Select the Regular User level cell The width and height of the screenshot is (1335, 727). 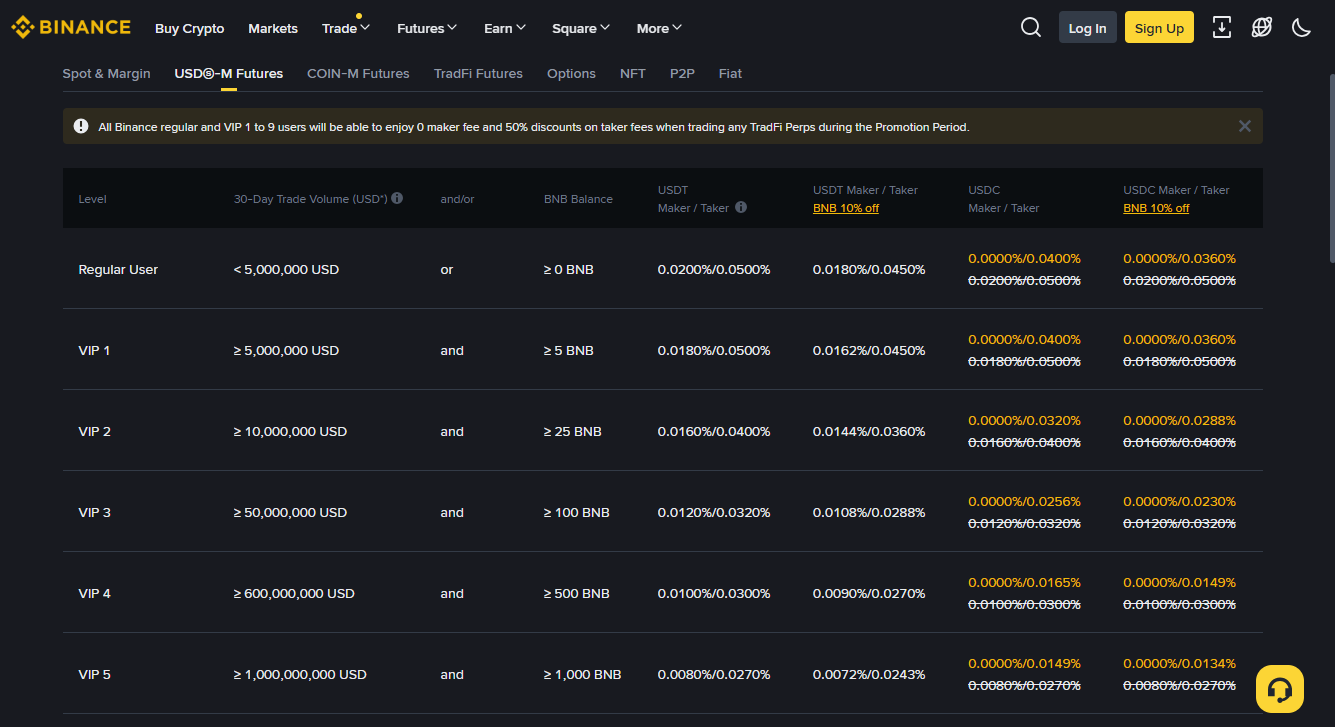pyautogui.click(x=118, y=269)
